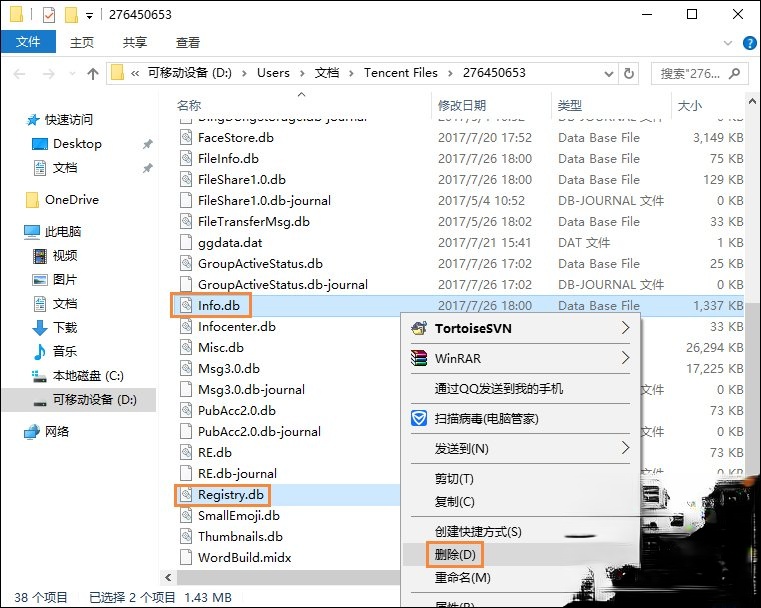
Task: Click the horizontal scrollbar left arrow
Action: (168, 577)
